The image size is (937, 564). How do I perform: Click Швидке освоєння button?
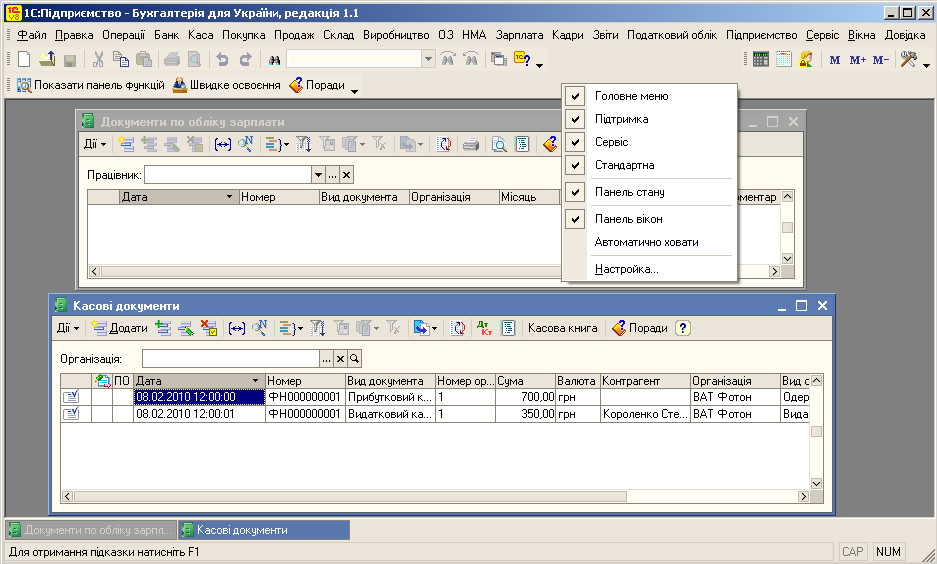[x=226, y=85]
